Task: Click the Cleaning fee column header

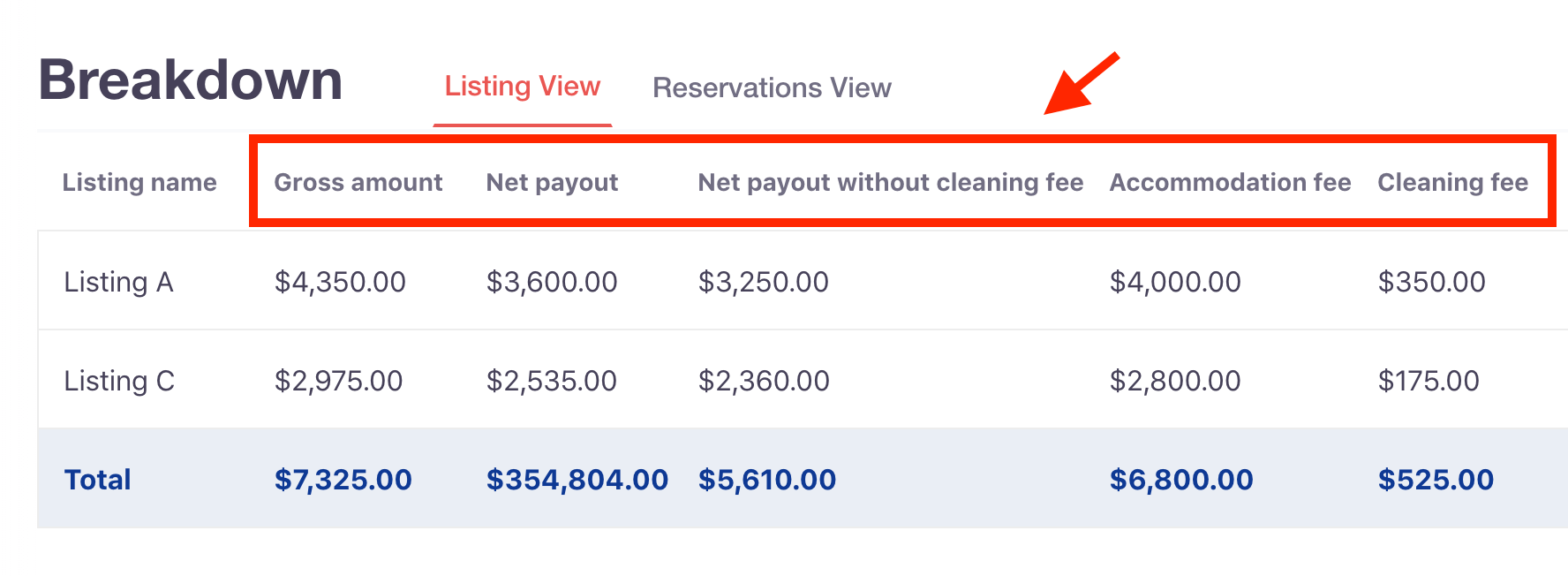Action: 1452,182
